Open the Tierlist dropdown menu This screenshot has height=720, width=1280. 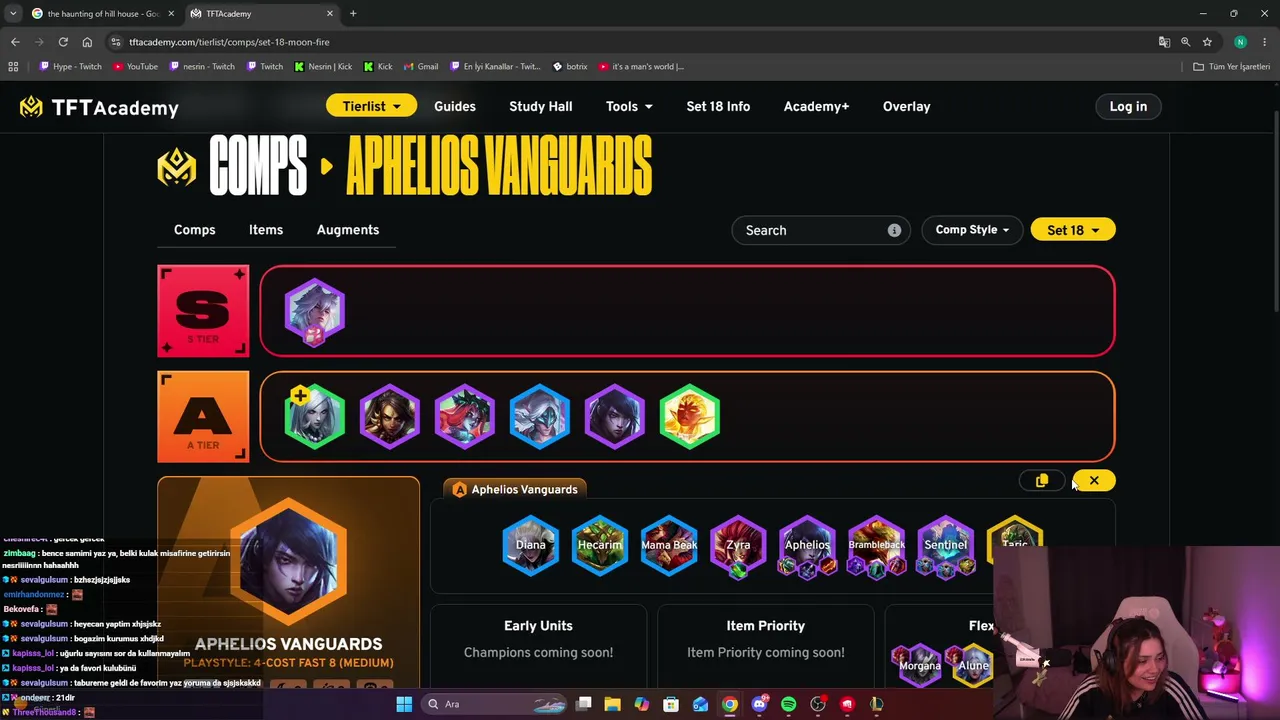pos(371,107)
